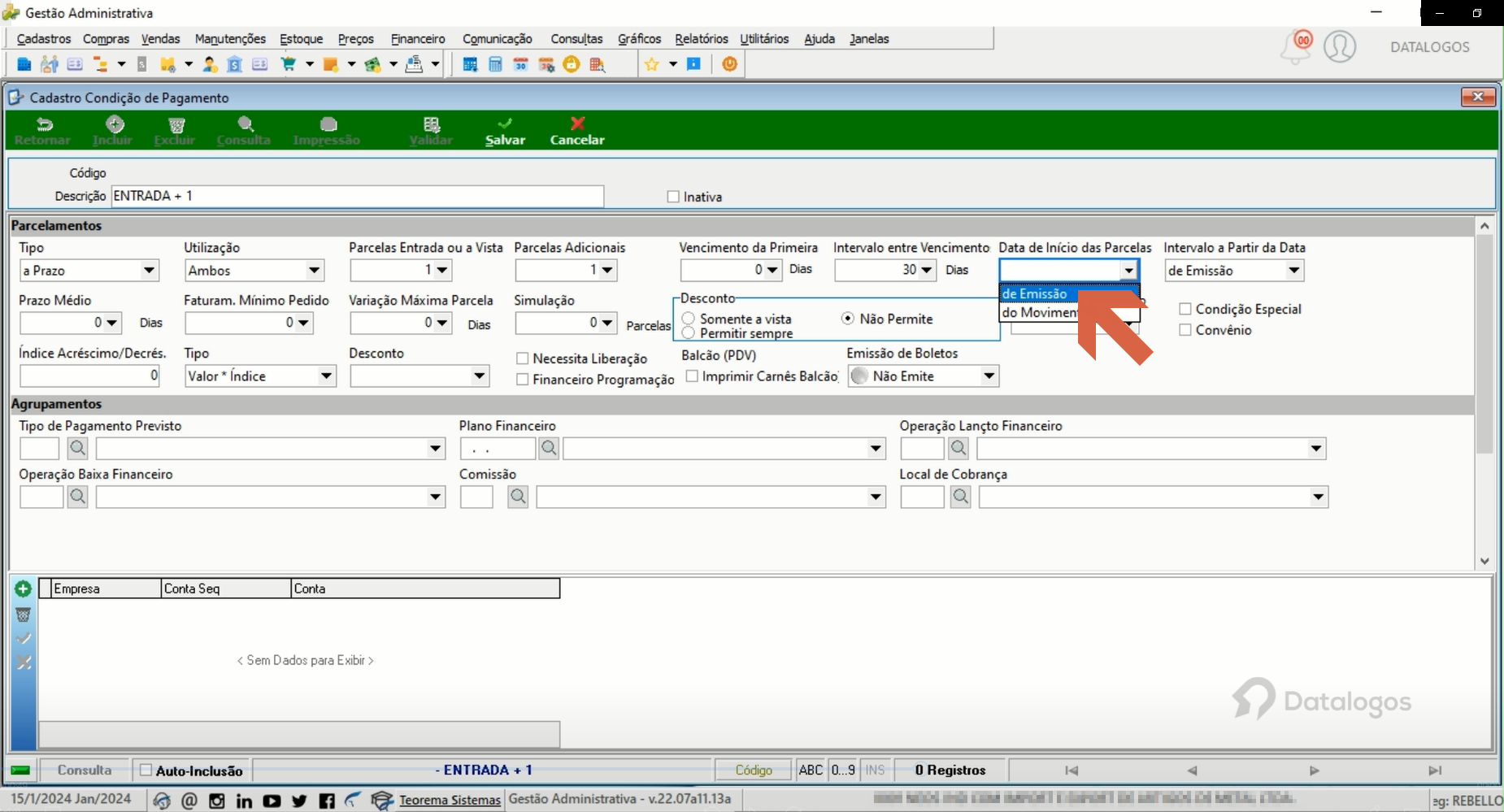Viewport: 1504px width, 812px height.
Task: Open the email @ icon in status bar
Action: (189, 801)
